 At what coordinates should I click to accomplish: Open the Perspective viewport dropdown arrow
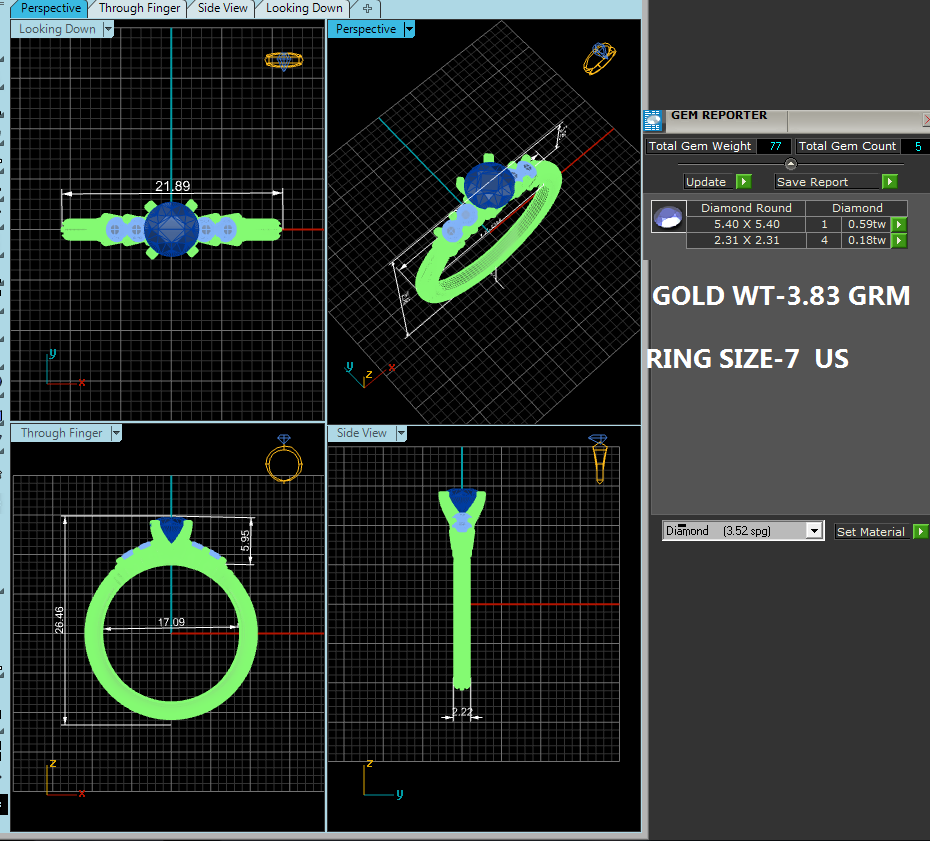(x=409, y=29)
